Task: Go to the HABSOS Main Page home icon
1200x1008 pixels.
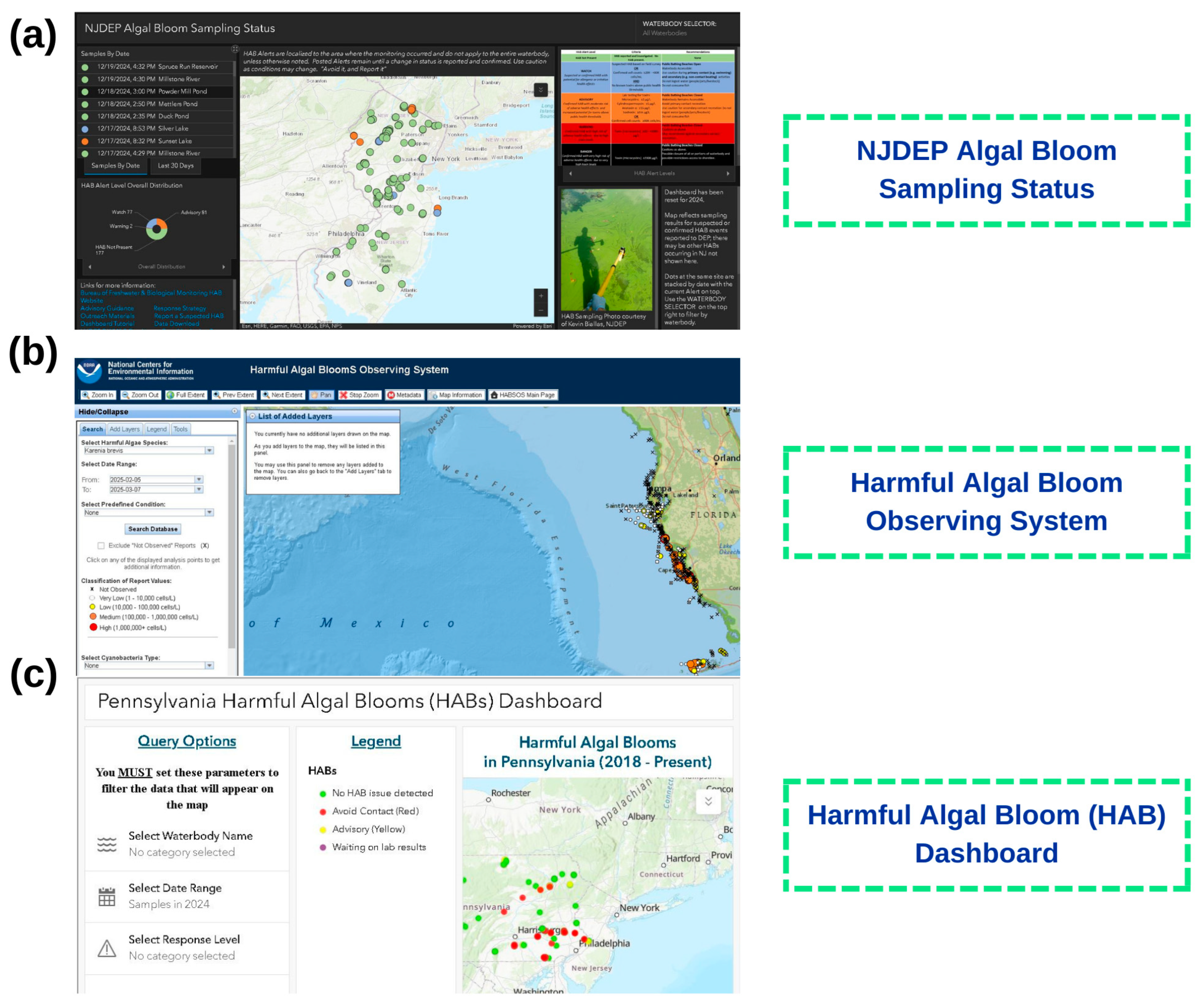Action: pos(494,395)
